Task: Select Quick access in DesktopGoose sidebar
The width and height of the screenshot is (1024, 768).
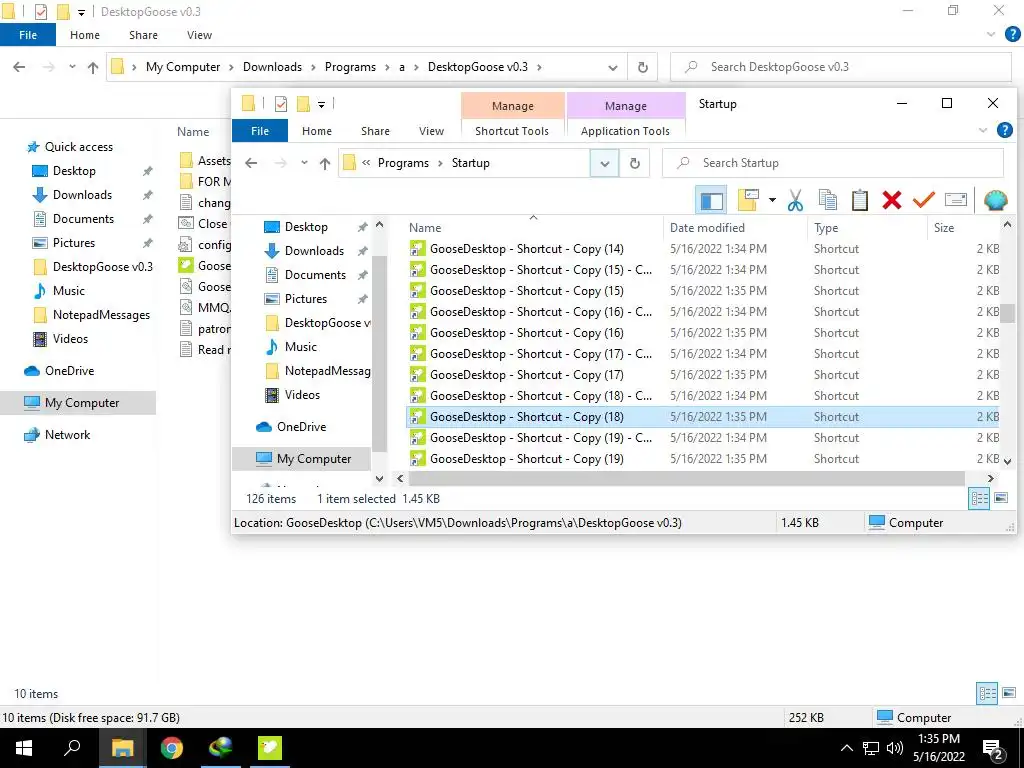Action: 78,147
